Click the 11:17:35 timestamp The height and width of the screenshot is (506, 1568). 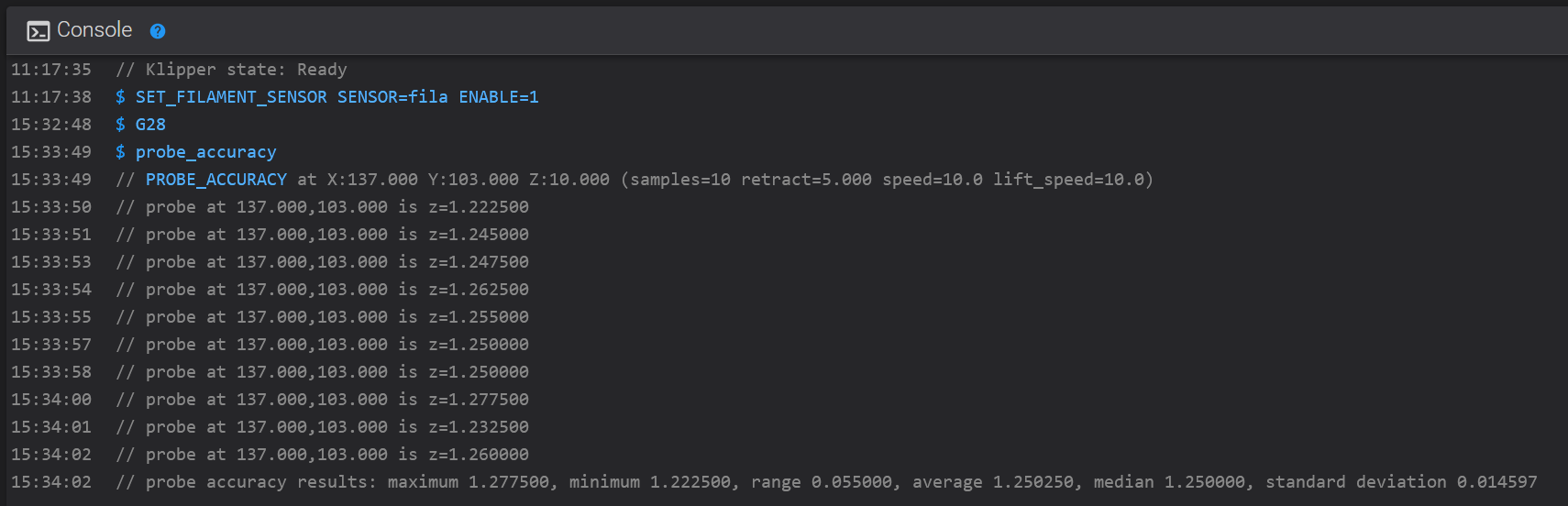point(51,70)
